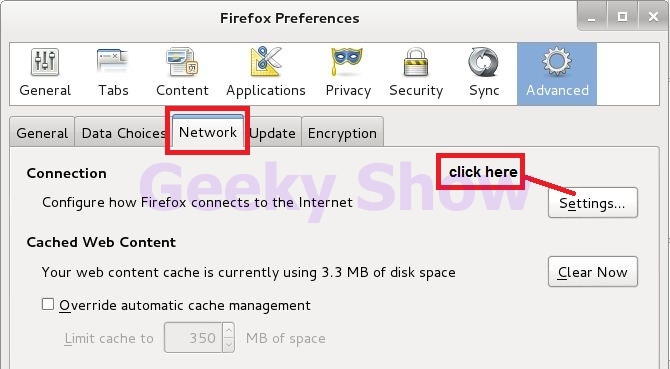Decrease cache limit with down arrow
Viewport: 670px width, 369px height.
coord(229,345)
